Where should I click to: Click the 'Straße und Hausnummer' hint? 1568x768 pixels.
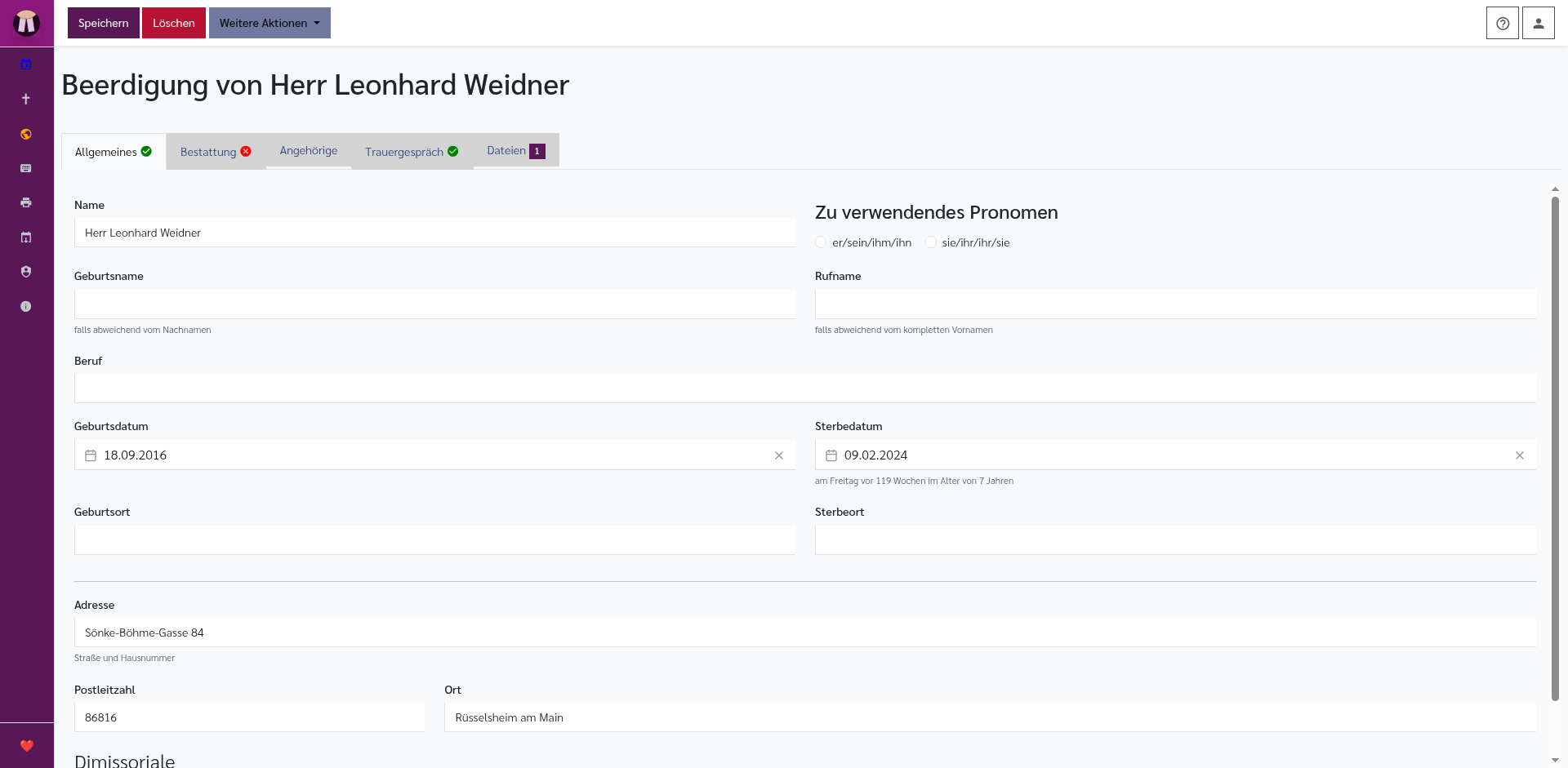(124, 658)
